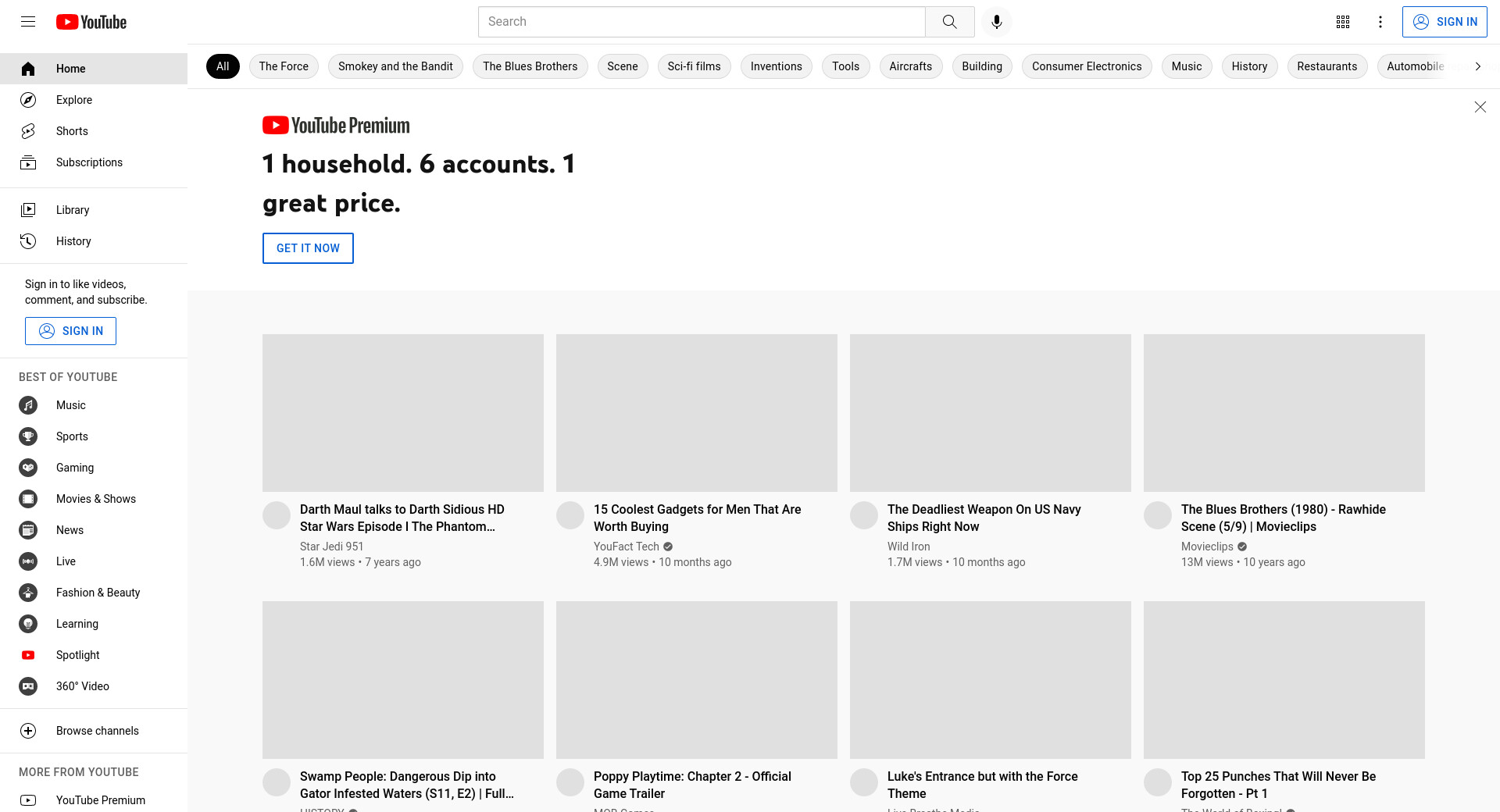The width and height of the screenshot is (1500, 812).
Task: Click the search magnifier button
Action: click(x=949, y=22)
